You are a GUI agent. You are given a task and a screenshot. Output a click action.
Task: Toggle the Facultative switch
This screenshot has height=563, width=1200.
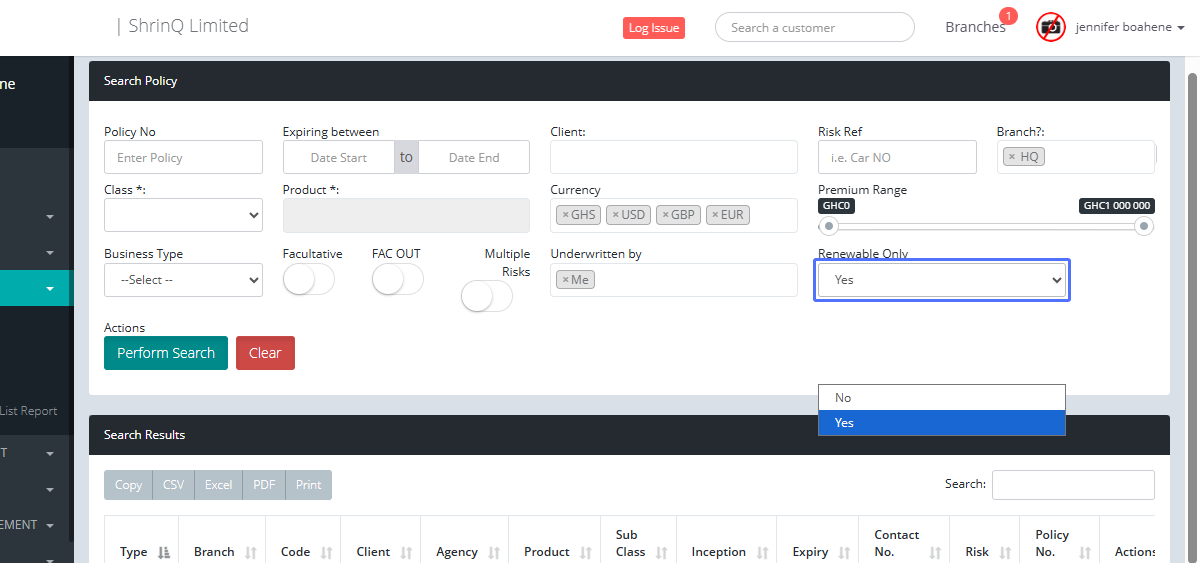coord(308,281)
